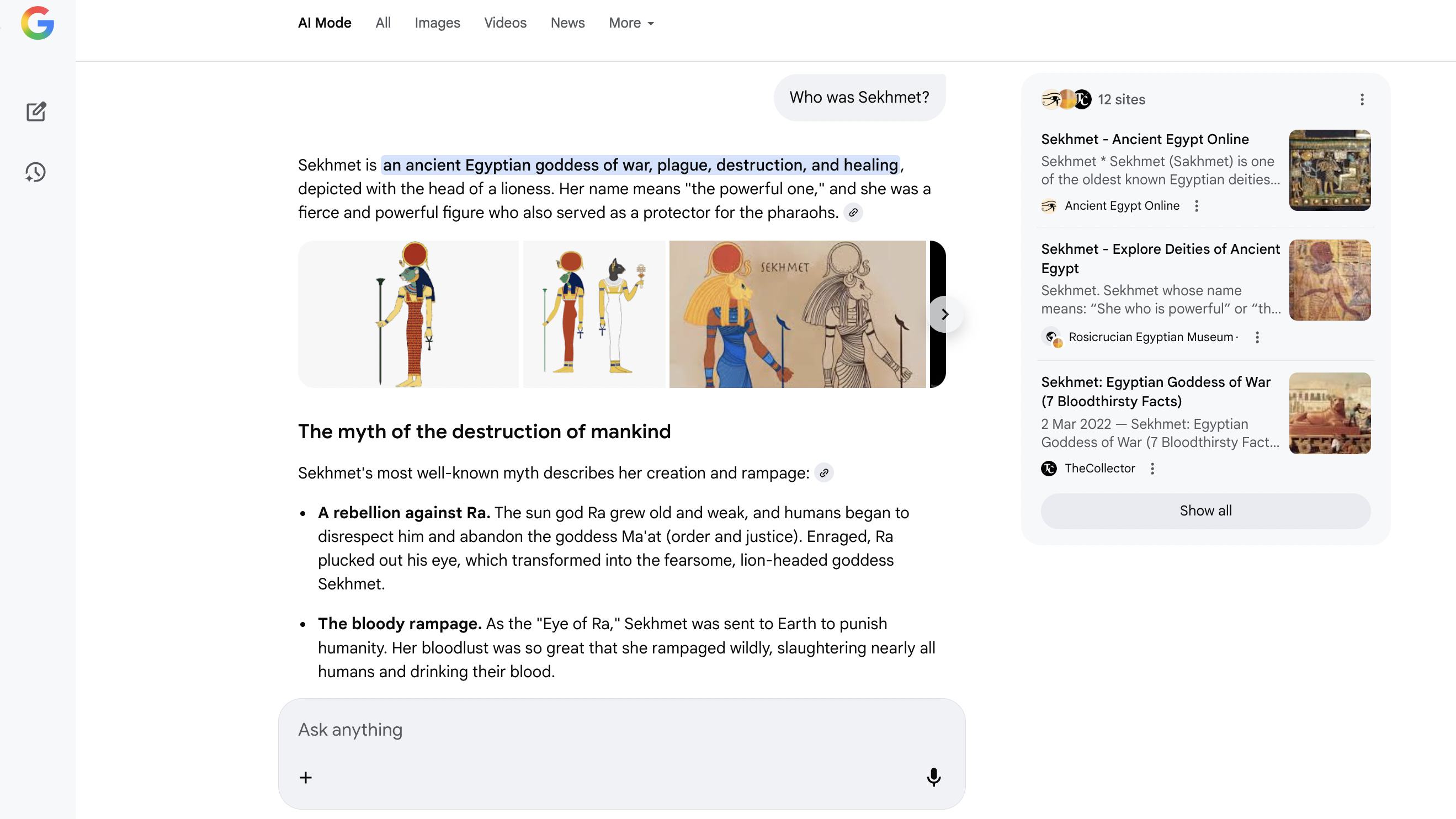Advance the image carousel with the right chevron
The image size is (1456, 819).
(944, 314)
